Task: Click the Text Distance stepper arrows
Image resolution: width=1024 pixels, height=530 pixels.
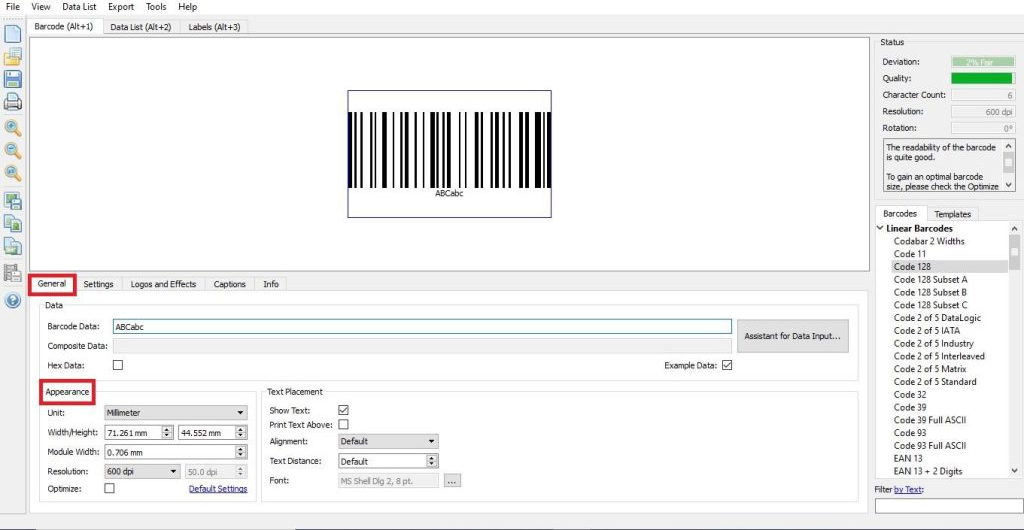Action: [432, 461]
